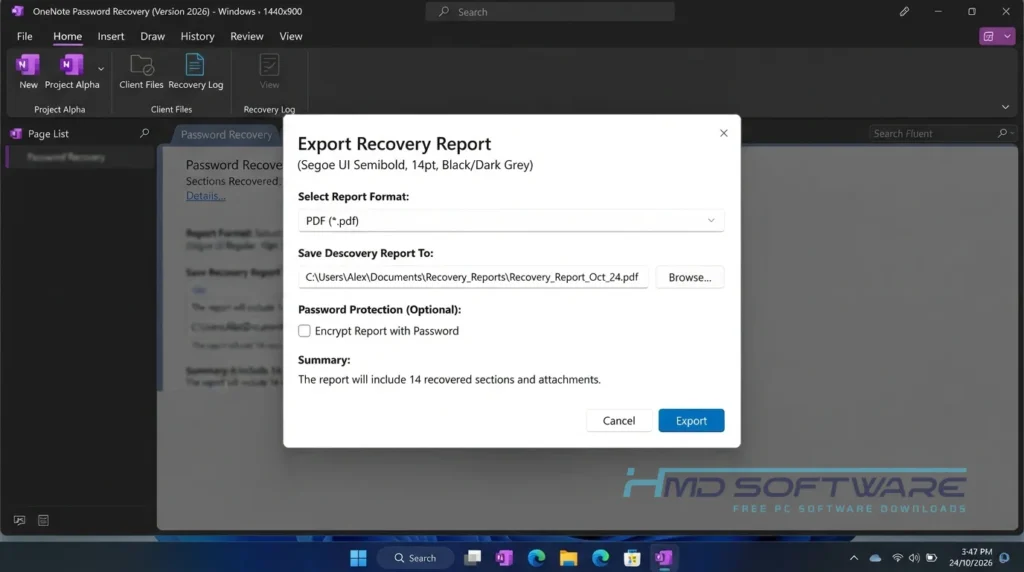Click the Cancel button
1024x572 pixels.
(618, 421)
